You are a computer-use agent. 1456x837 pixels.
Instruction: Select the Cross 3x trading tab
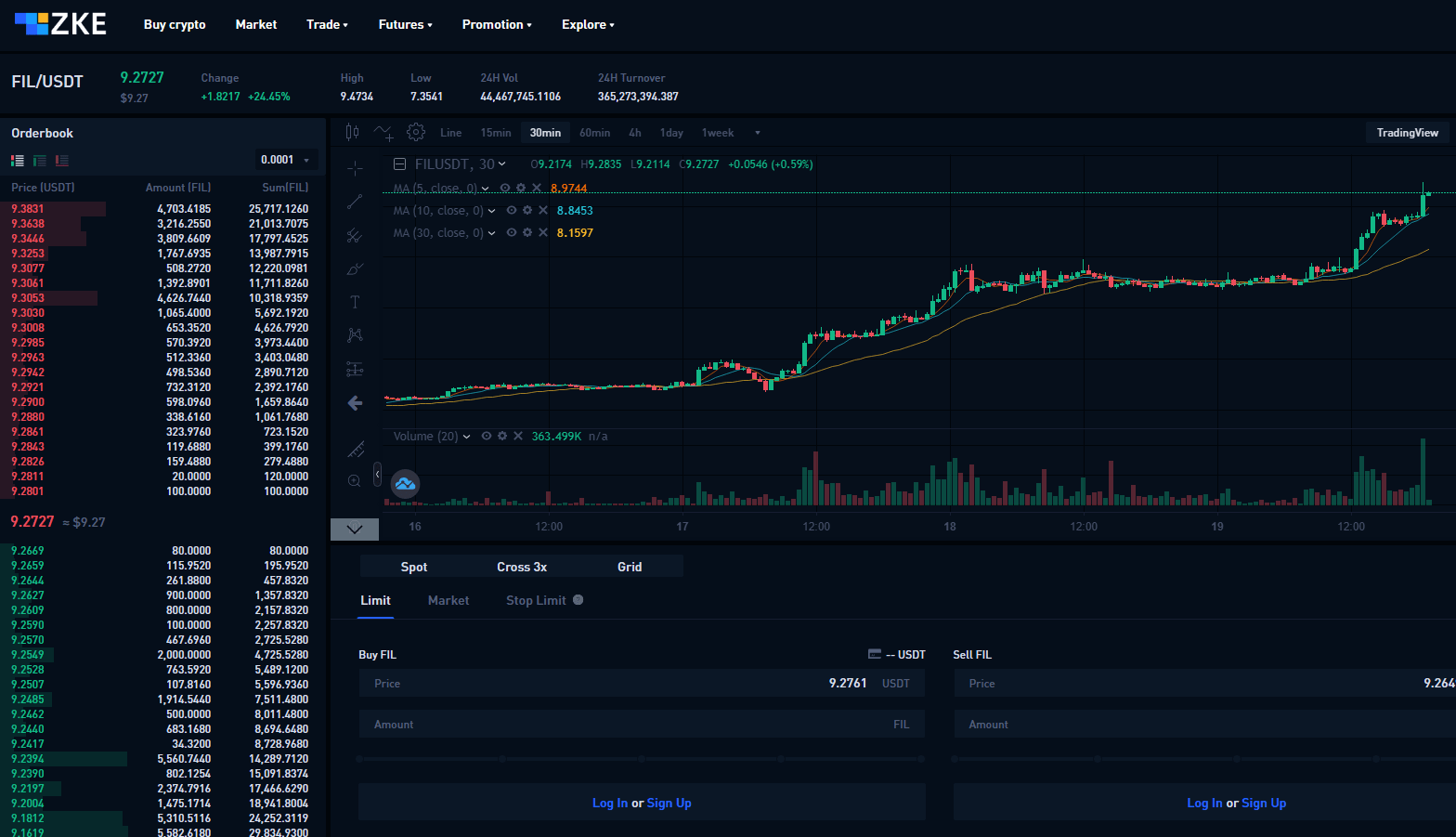[x=521, y=567]
